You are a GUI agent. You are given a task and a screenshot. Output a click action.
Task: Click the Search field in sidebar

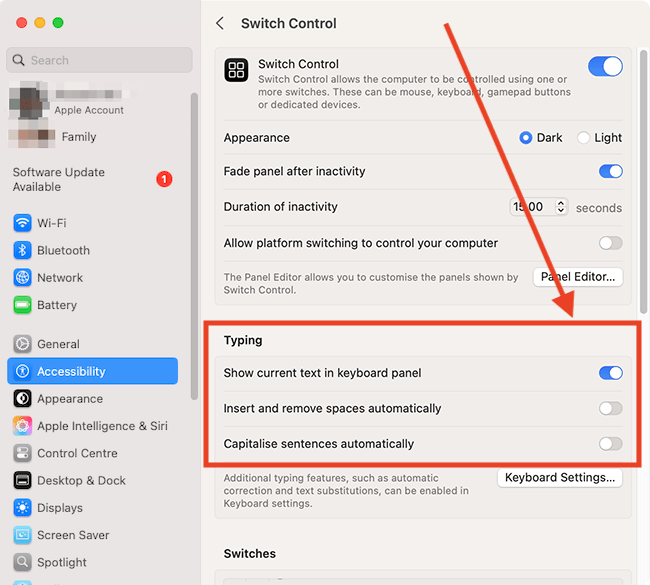99,60
